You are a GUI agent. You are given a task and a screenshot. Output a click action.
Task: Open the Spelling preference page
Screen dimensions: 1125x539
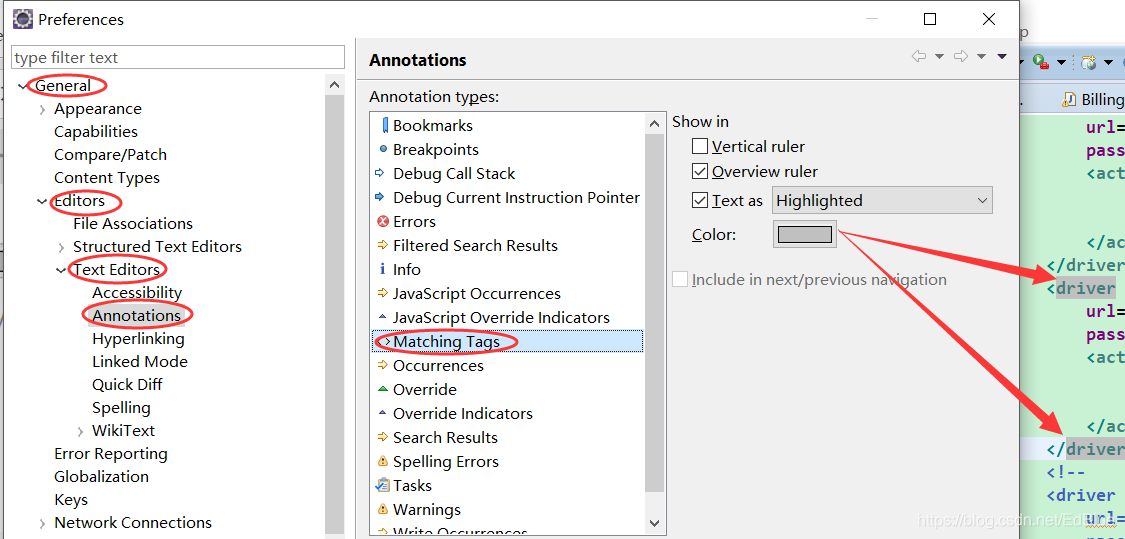coord(121,407)
